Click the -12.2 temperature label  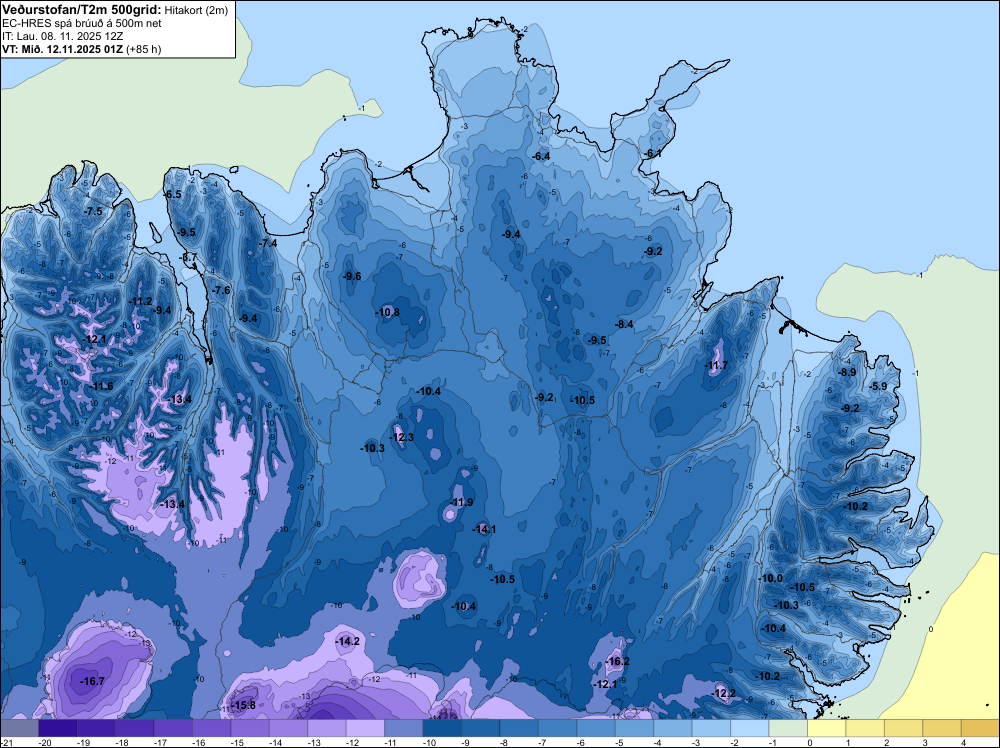pos(723,693)
